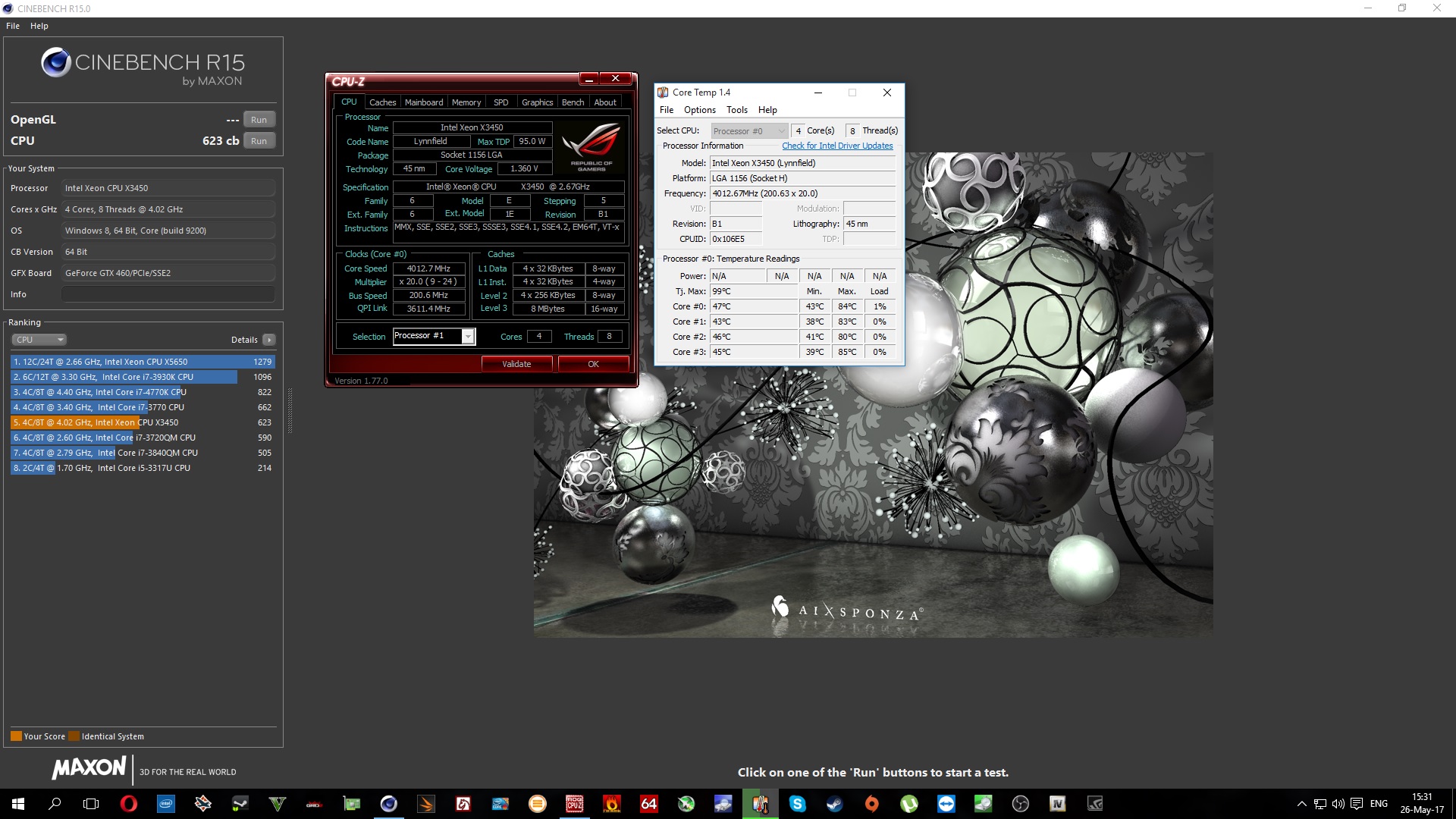This screenshot has width=1456, height=819.
Task: Click the Cinema 4D Cinebench taskbar icon
Action: 389,804
